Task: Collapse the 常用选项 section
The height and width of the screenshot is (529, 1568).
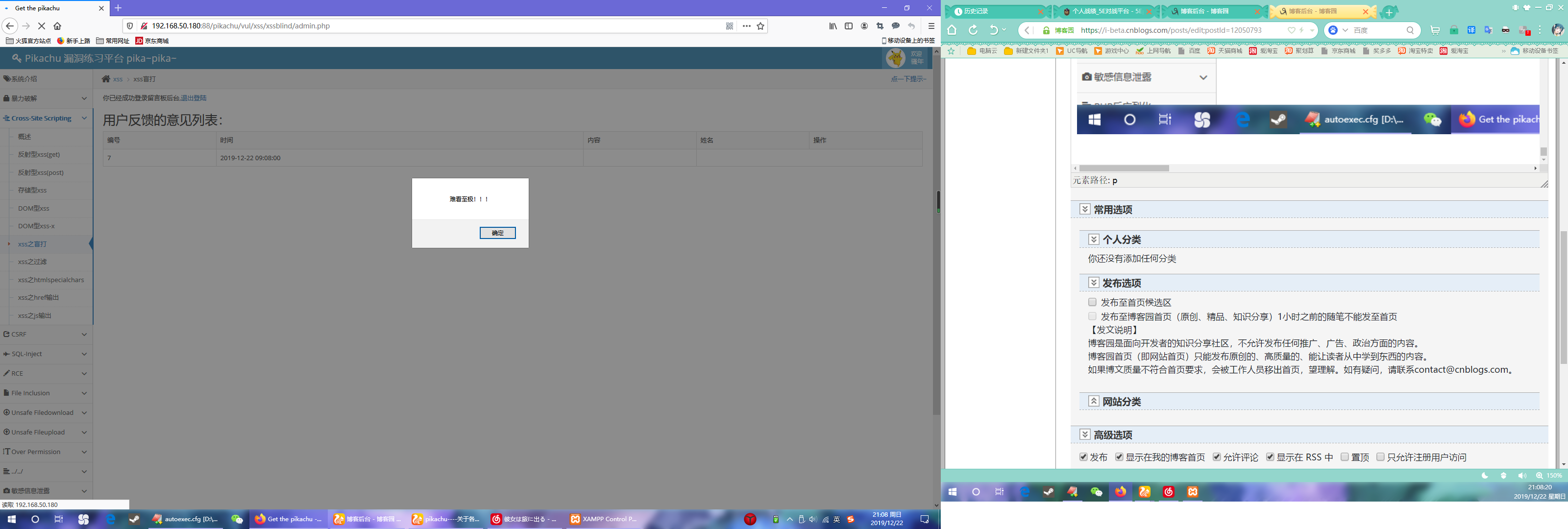Action: coord(1085,210)
